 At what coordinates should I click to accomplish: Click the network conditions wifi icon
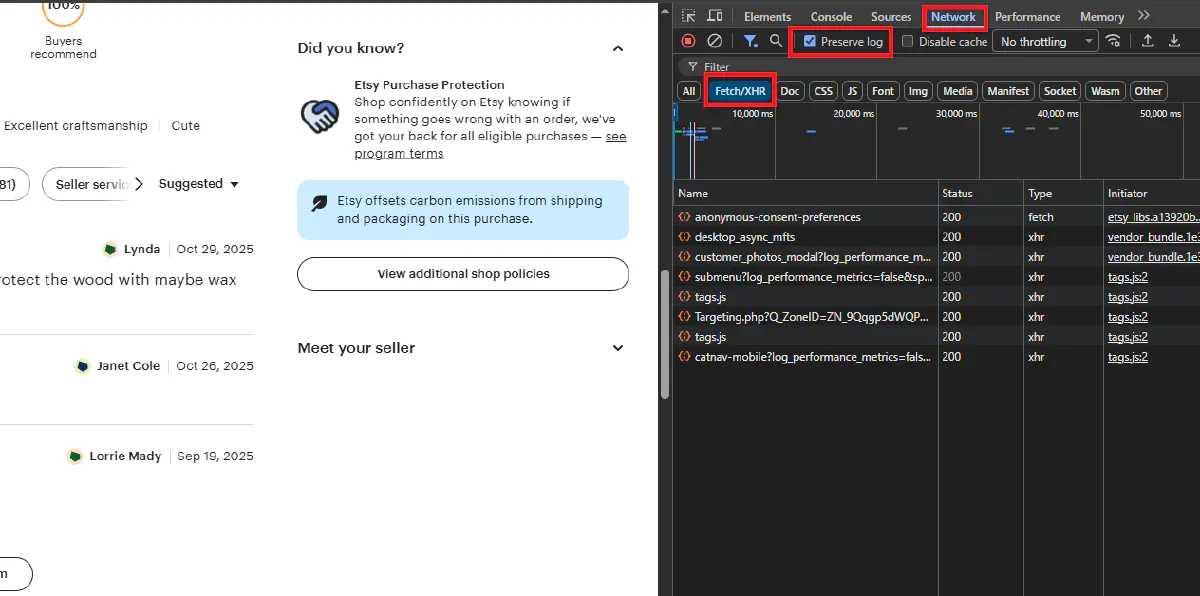1114,41
